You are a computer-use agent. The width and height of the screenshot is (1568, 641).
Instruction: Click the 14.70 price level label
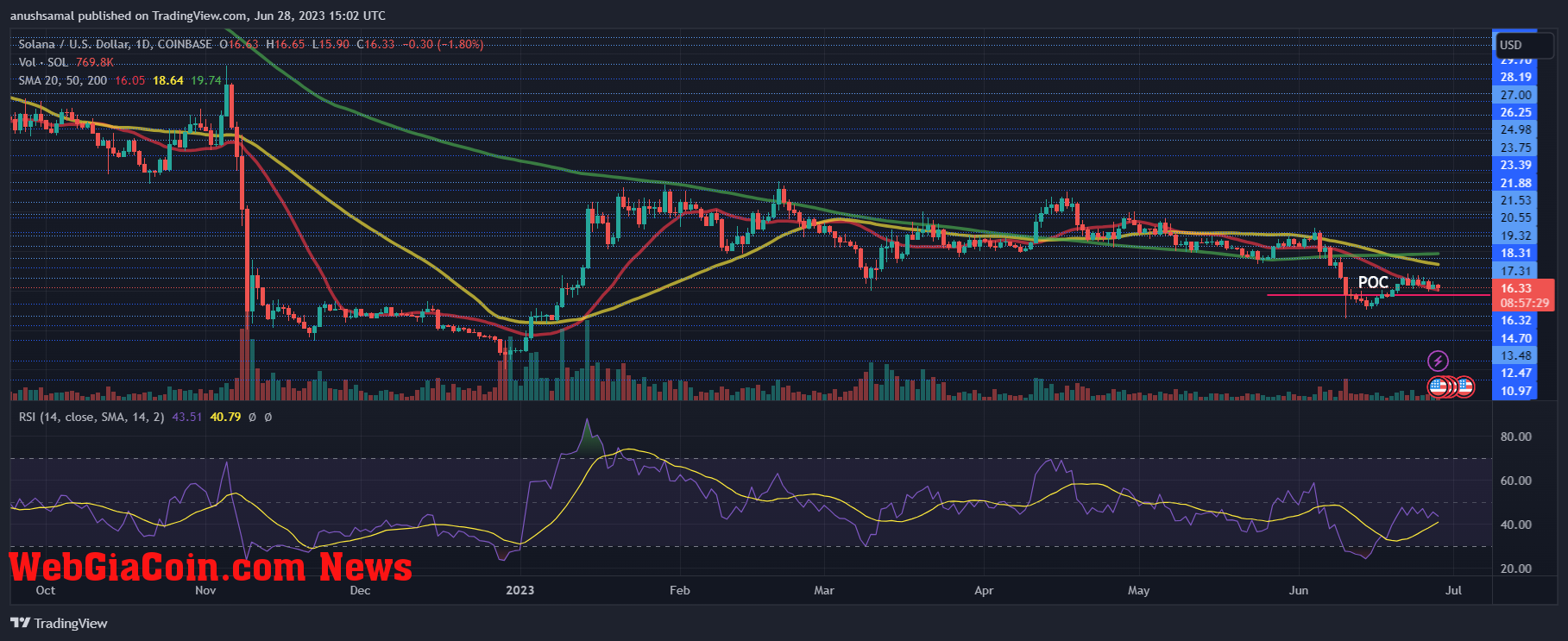pyautogui.click(x=1516, y=338)
